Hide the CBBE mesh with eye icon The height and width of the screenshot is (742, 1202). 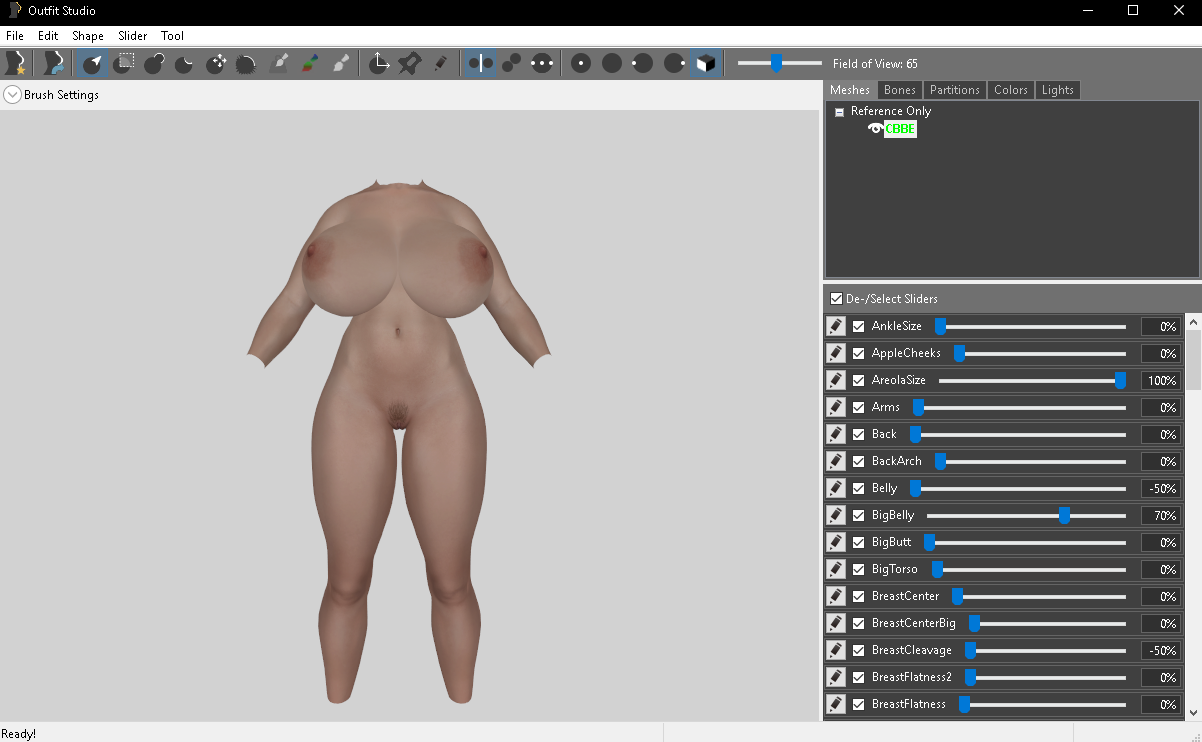(x=876, y=129)
